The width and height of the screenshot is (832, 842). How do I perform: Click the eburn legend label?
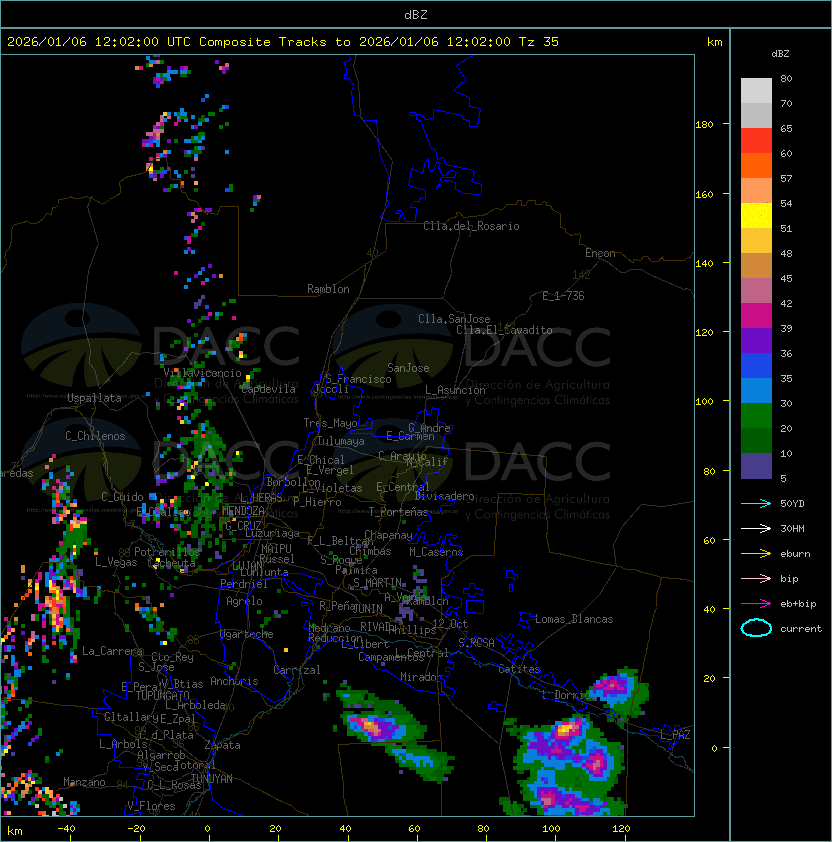coord(795,554)
